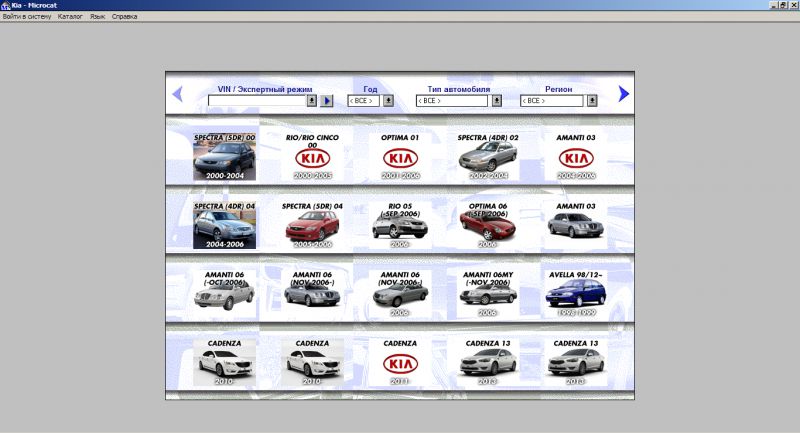Select first Cadenza 2010 white car
The height and width of the screenshot is (433, 800).
pyautogui.click(x=224, y=363)
